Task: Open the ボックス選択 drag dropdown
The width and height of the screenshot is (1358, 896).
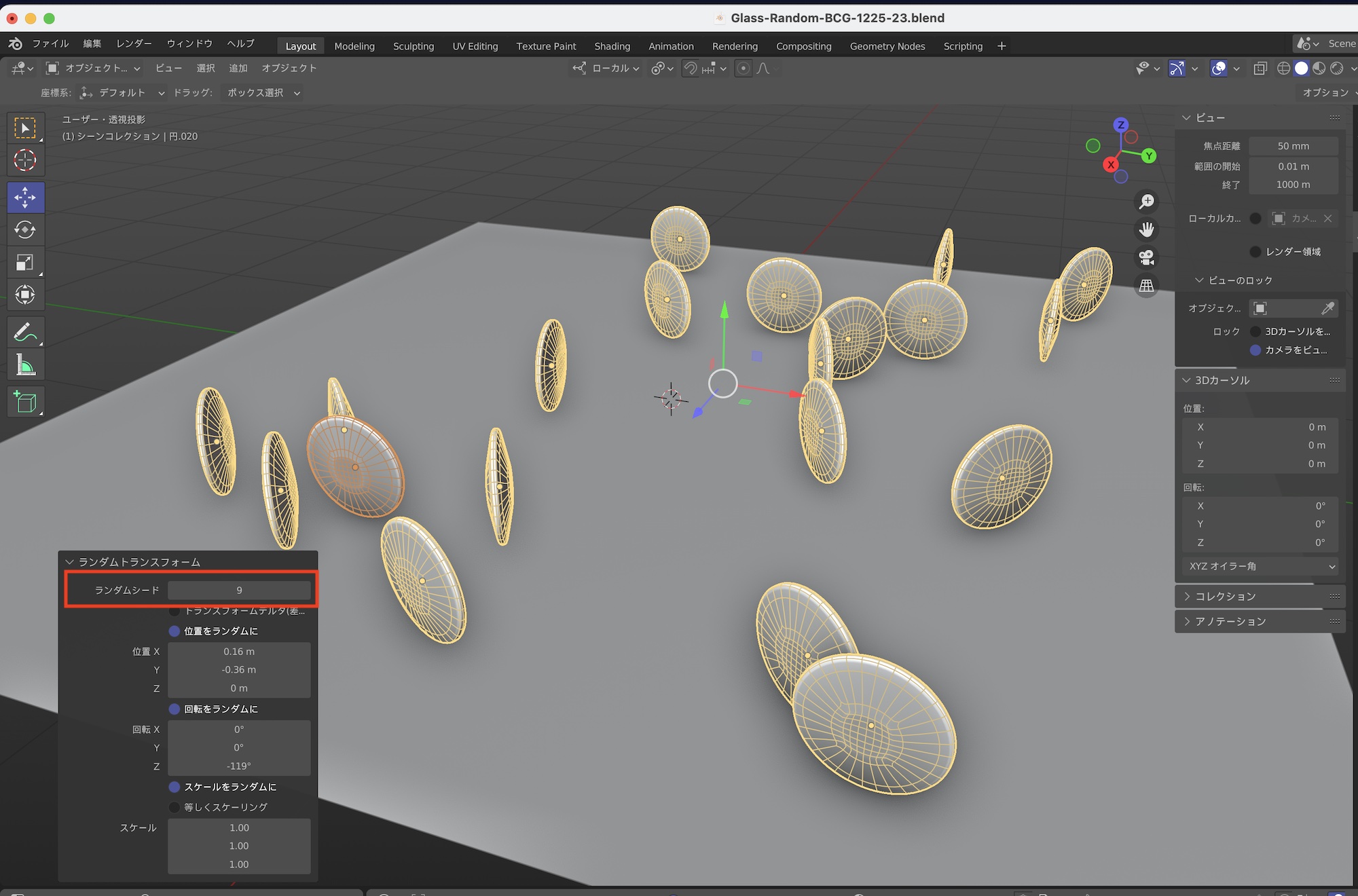Action: click(x=263, y=93)
